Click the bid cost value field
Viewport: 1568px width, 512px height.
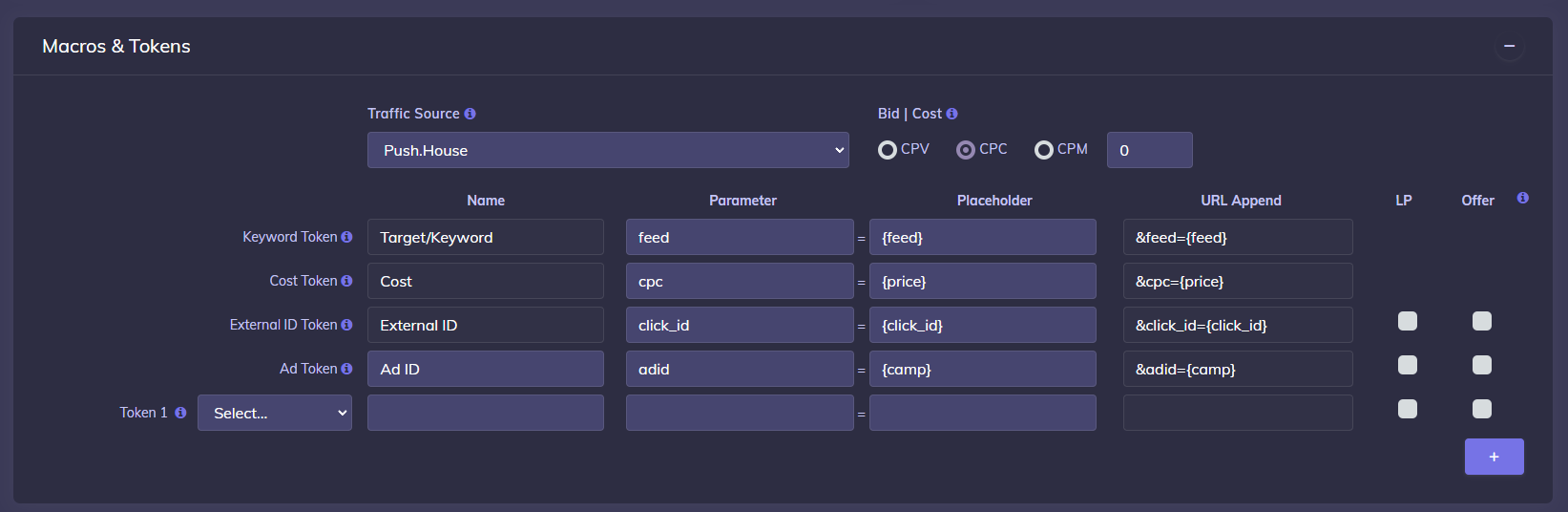click(1149, 150)
